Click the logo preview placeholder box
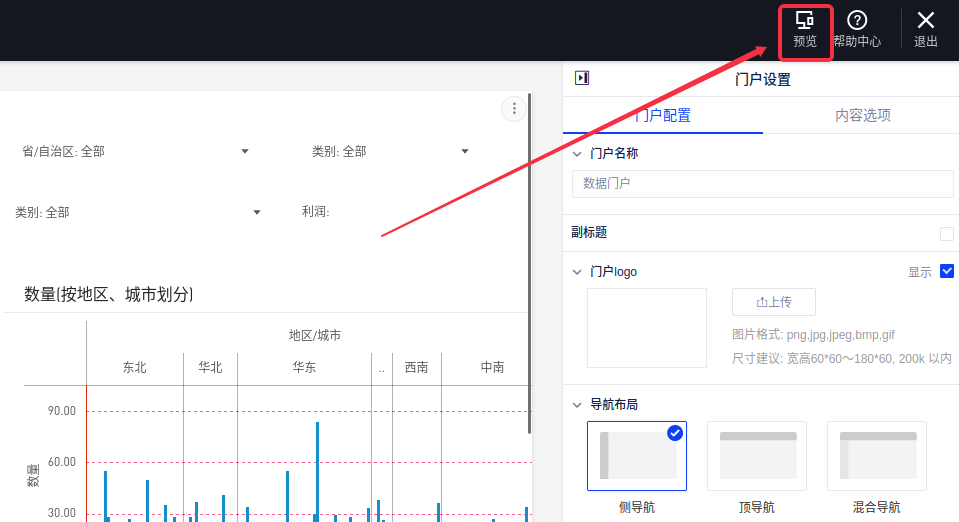959x522 pixels. tap(646, 328)
